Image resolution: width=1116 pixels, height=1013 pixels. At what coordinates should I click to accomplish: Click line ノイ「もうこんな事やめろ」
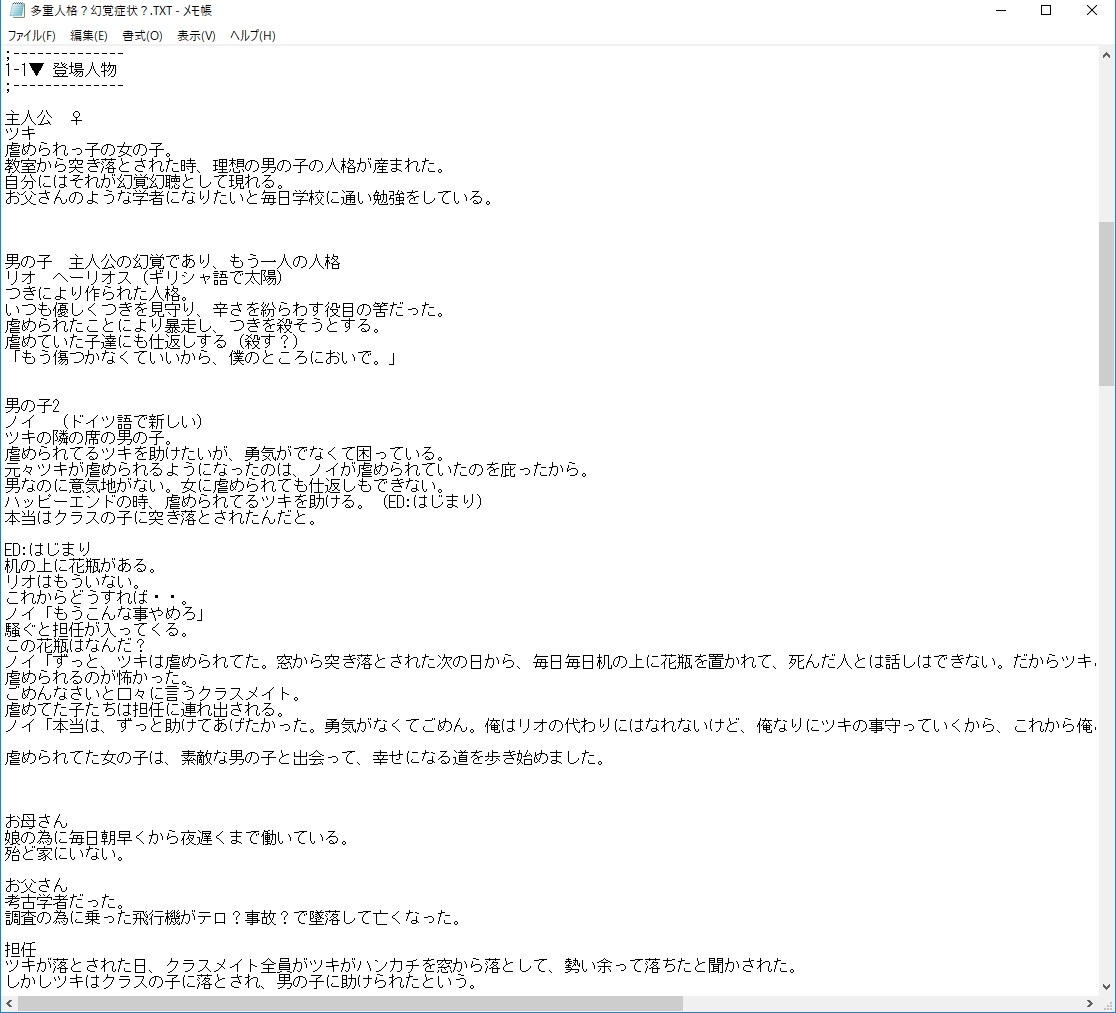[105, 614]
